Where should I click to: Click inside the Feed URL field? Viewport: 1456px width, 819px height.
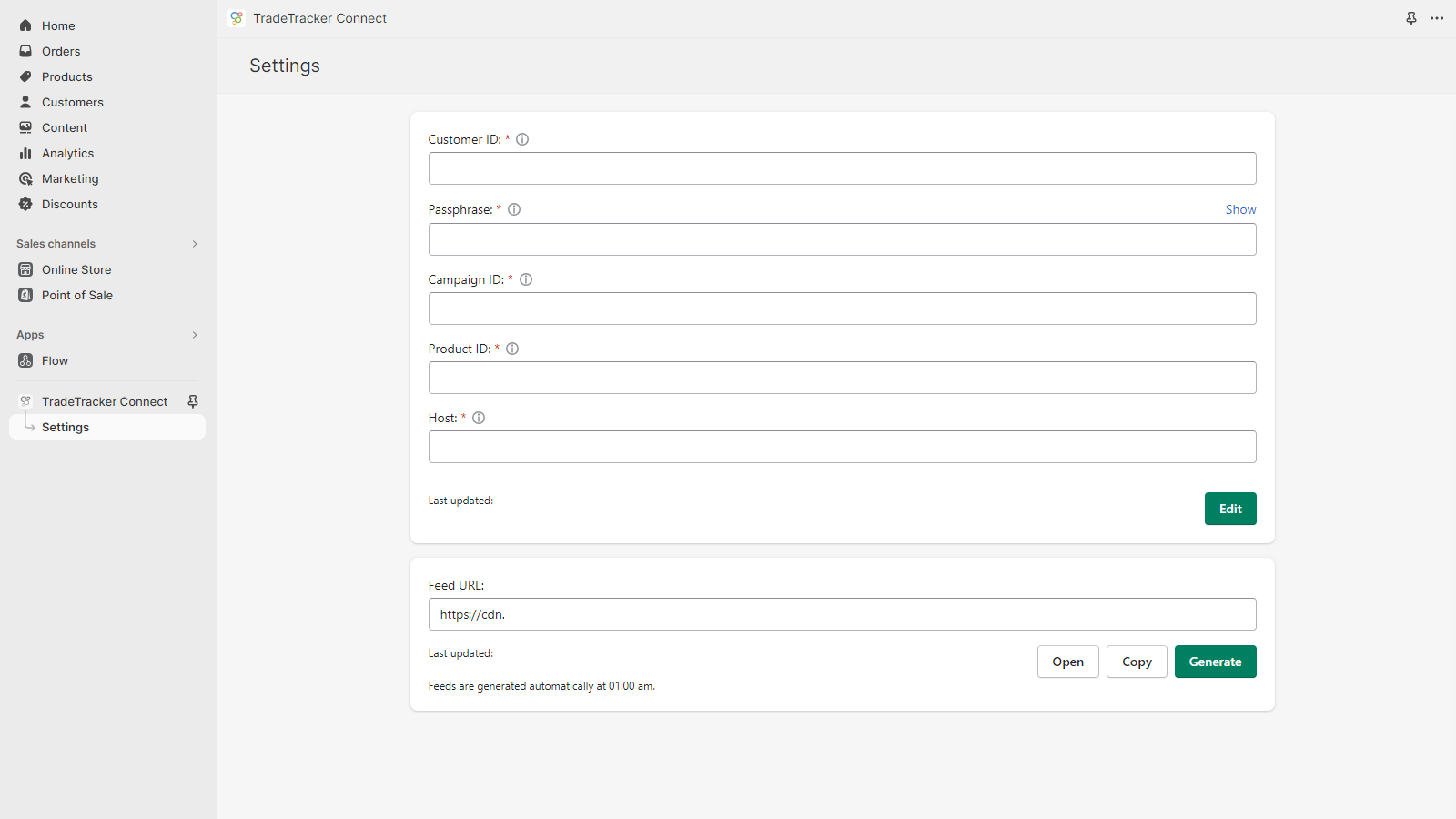pyautogui.click(x=842, y=614)
